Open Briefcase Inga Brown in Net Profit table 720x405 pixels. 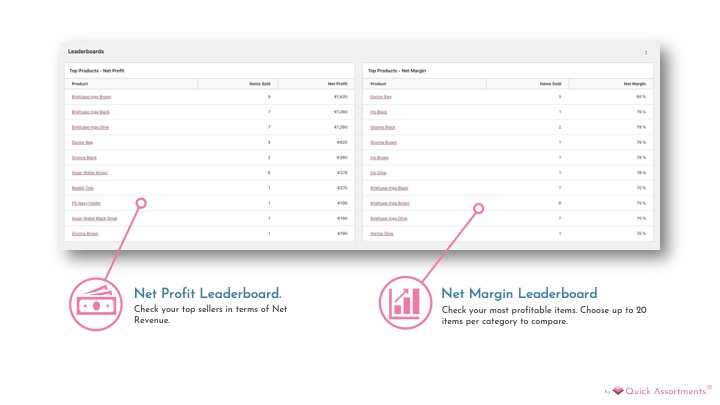point(91,97)
